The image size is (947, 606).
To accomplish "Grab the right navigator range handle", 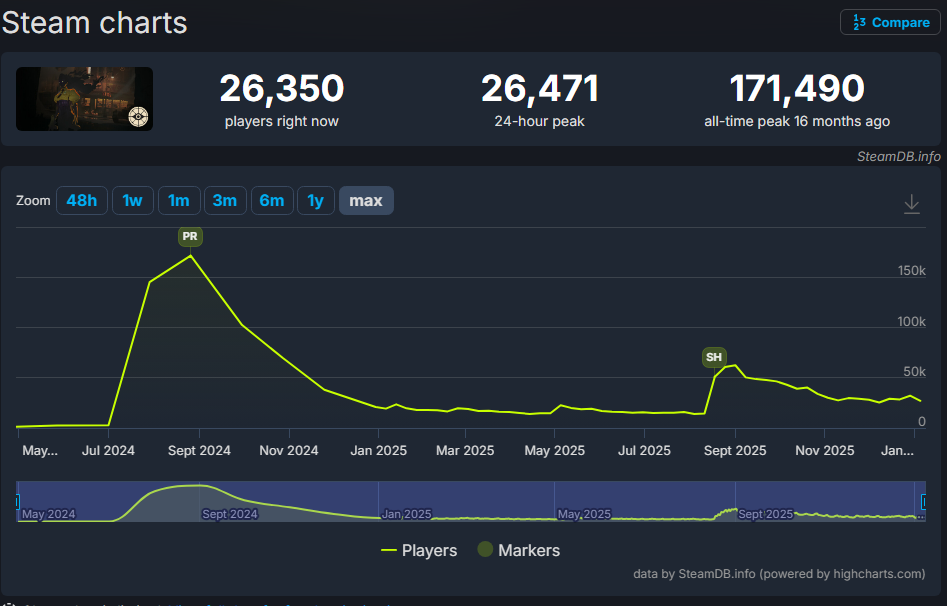I will [923, 501].
